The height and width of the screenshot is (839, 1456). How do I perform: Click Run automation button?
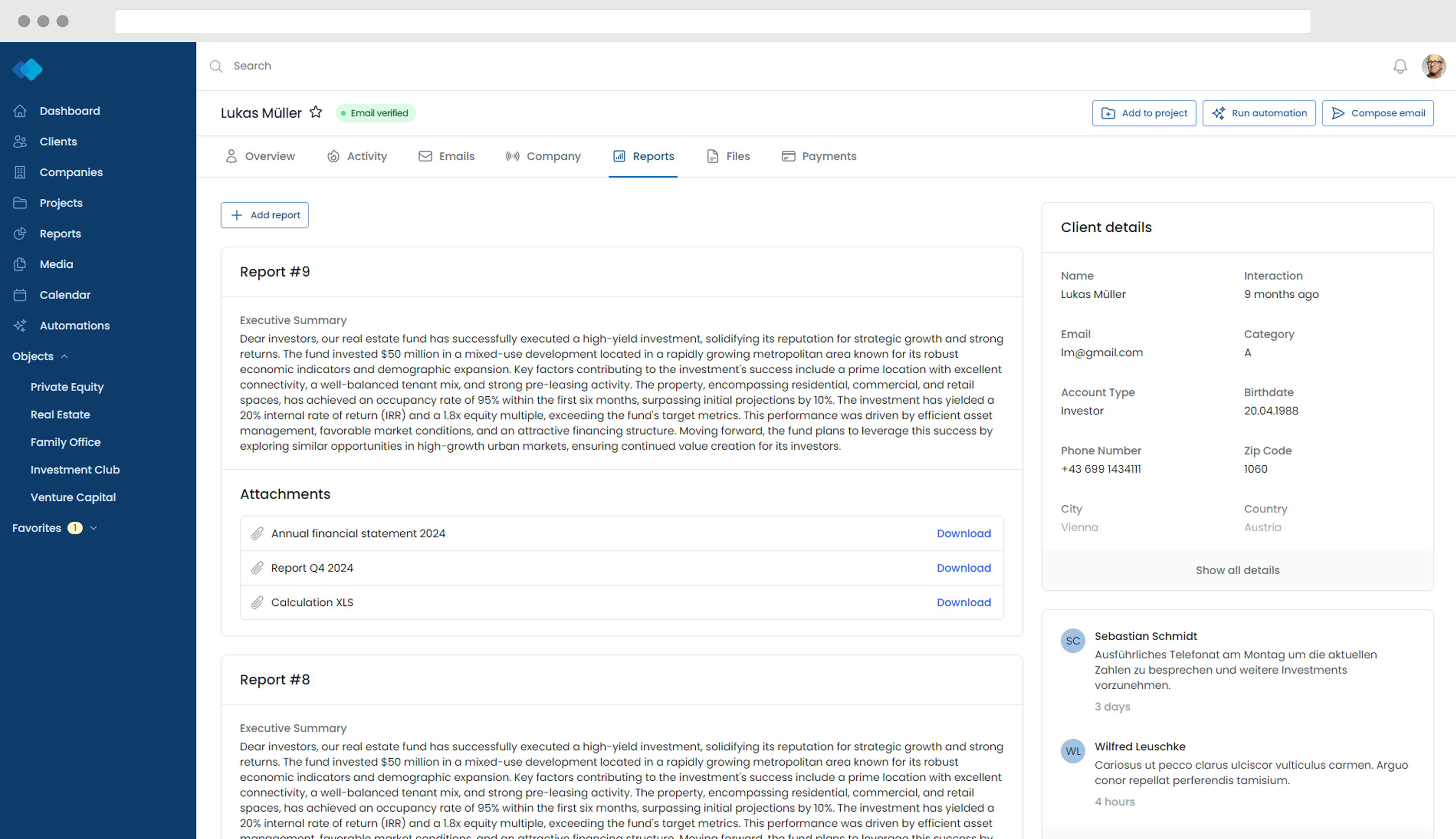coord(1259,113)
